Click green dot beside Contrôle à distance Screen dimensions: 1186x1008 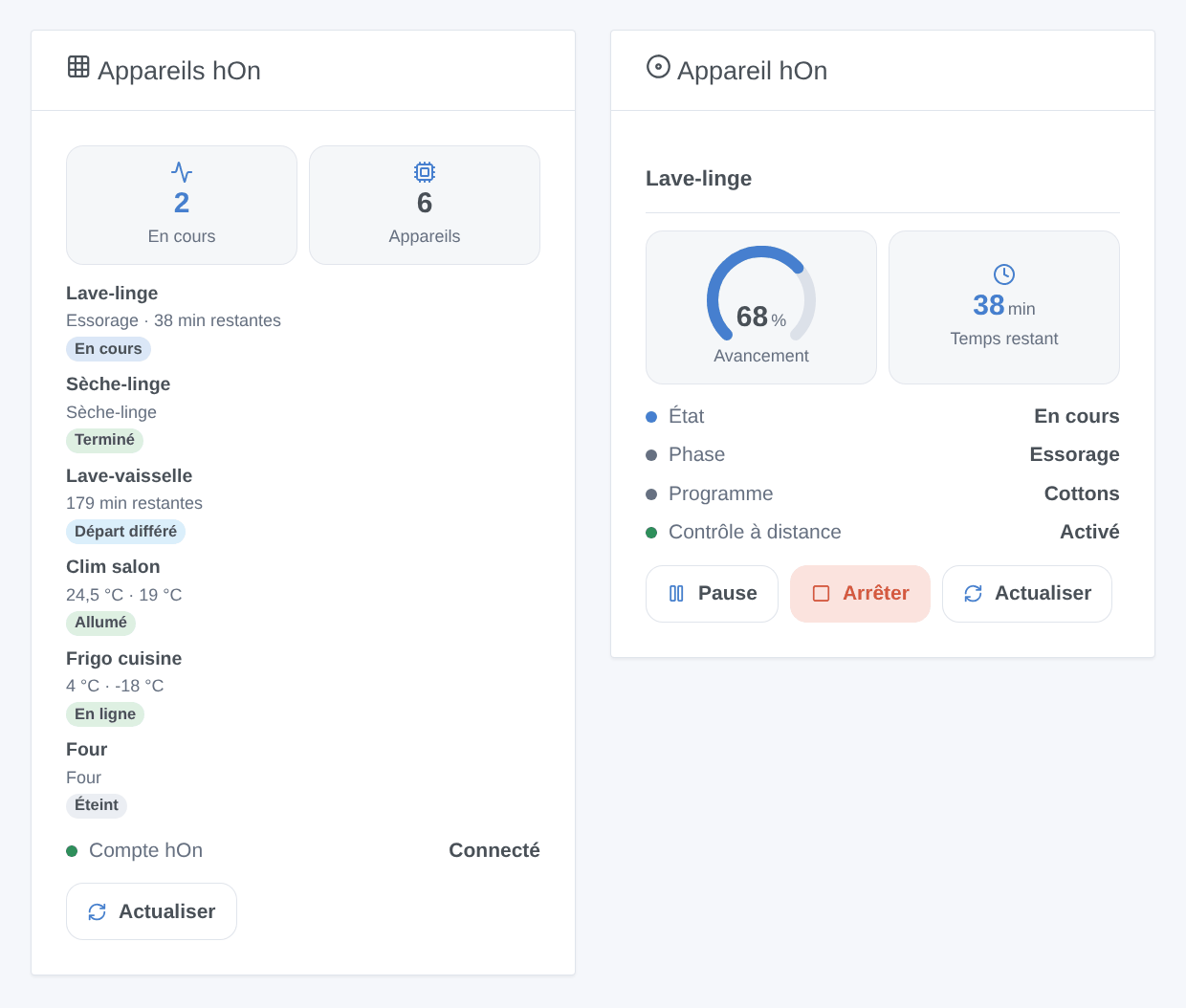pyautogui.click(x=651, y=533)
